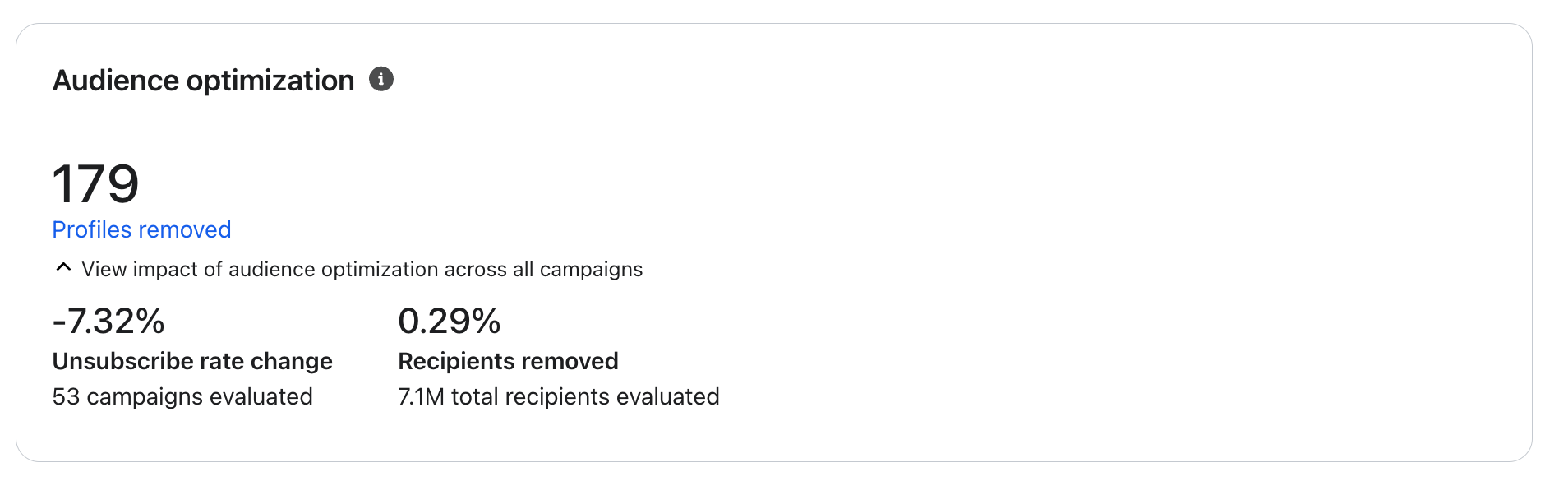
Task: Click the 179 profiles count
Action: coord(96,183)
